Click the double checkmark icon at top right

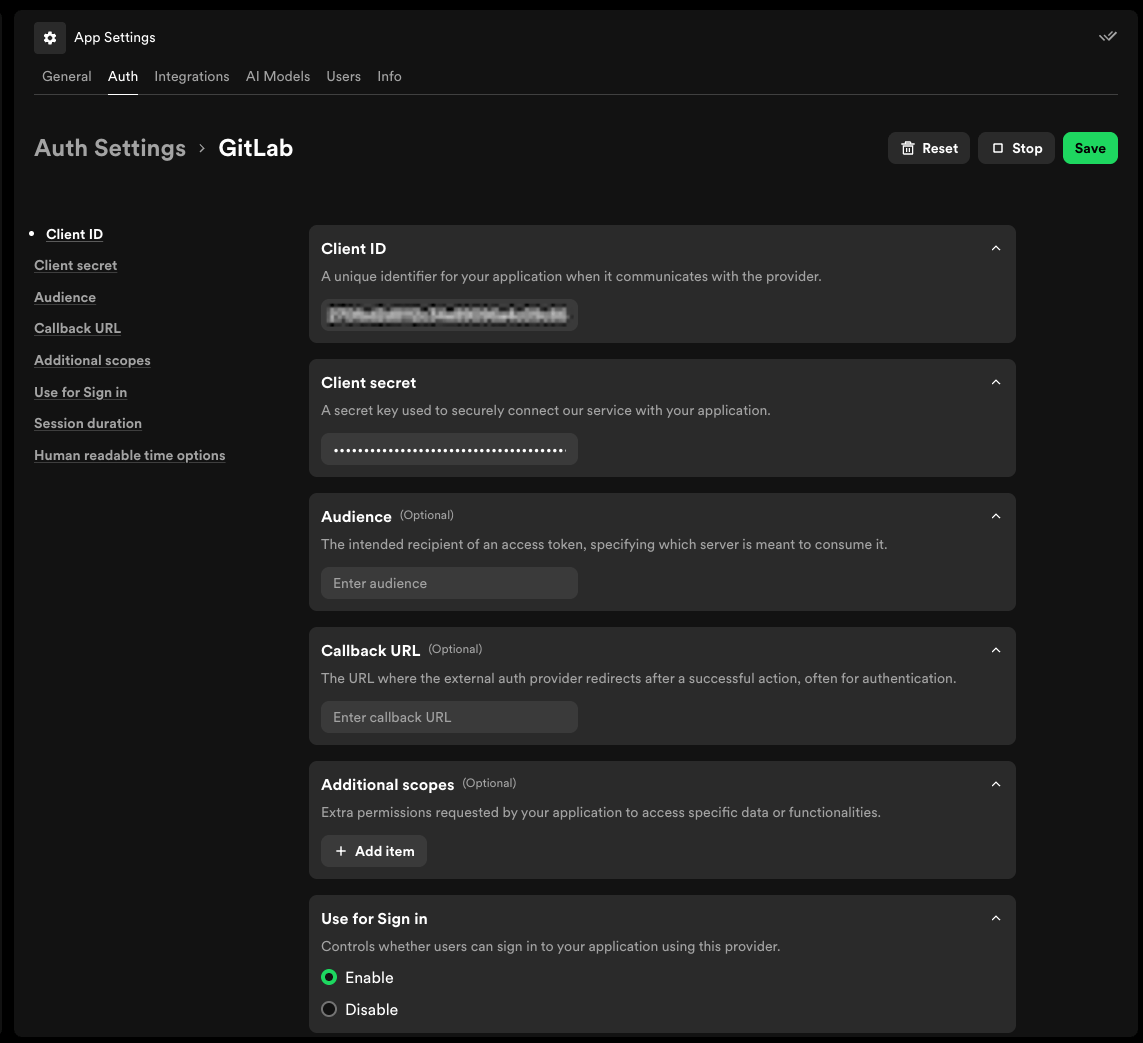click(x=1107, y=36)
